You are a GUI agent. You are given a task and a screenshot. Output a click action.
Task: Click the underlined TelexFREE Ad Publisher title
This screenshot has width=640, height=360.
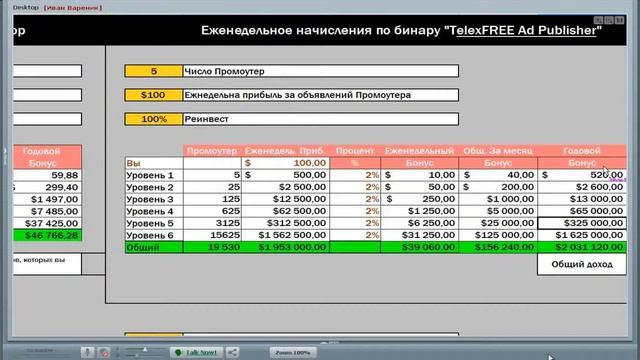coord(526,31)
